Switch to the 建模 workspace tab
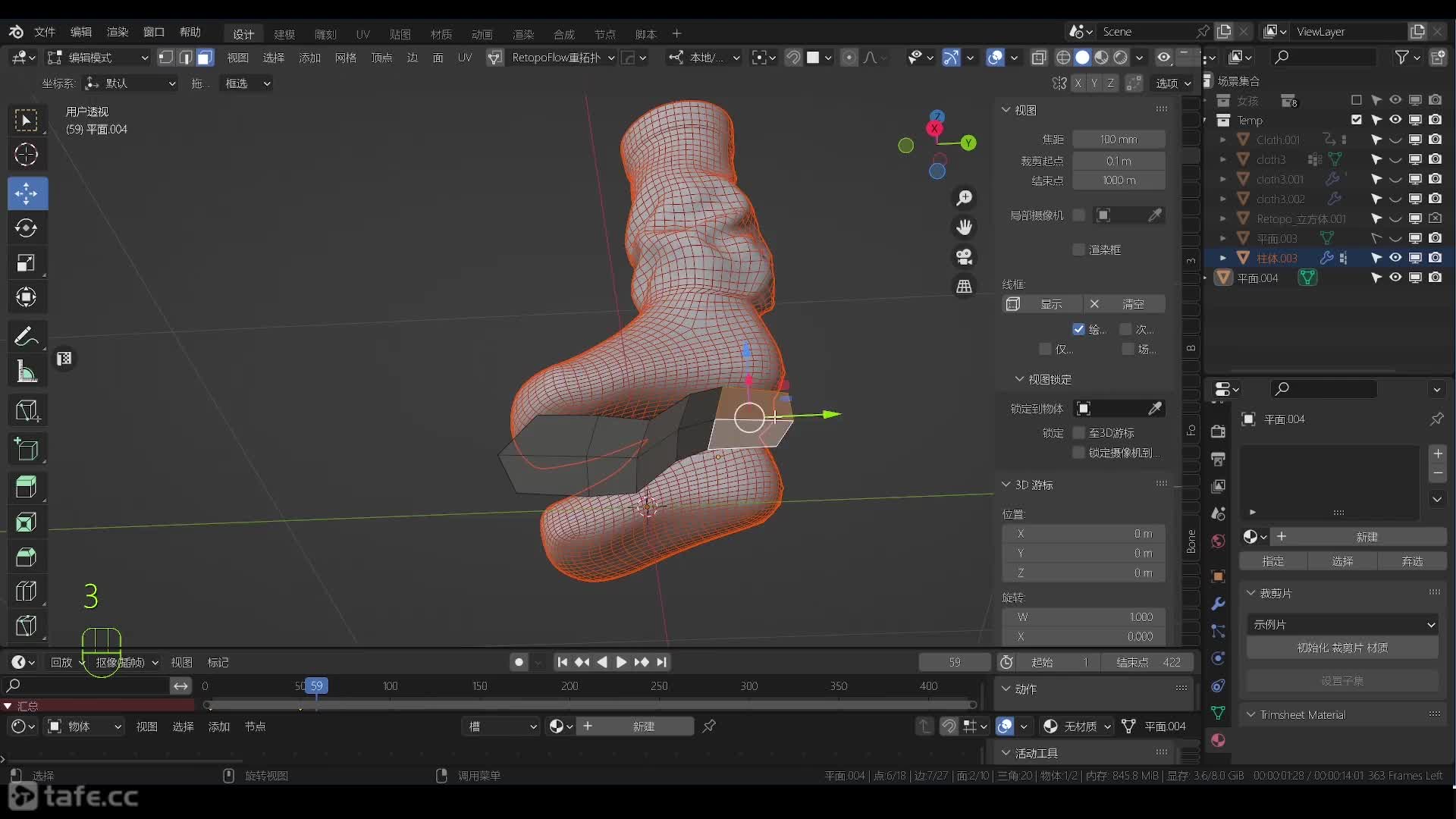This screenshot has width=1456, height=819. [x=284, y=34]
